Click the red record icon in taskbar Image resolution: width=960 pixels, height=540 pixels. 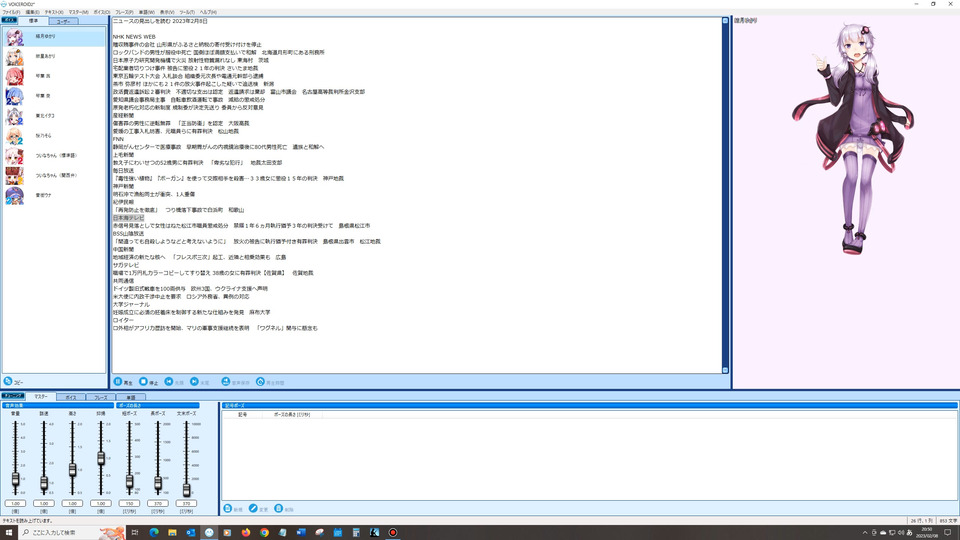click(x=392, y=533)
